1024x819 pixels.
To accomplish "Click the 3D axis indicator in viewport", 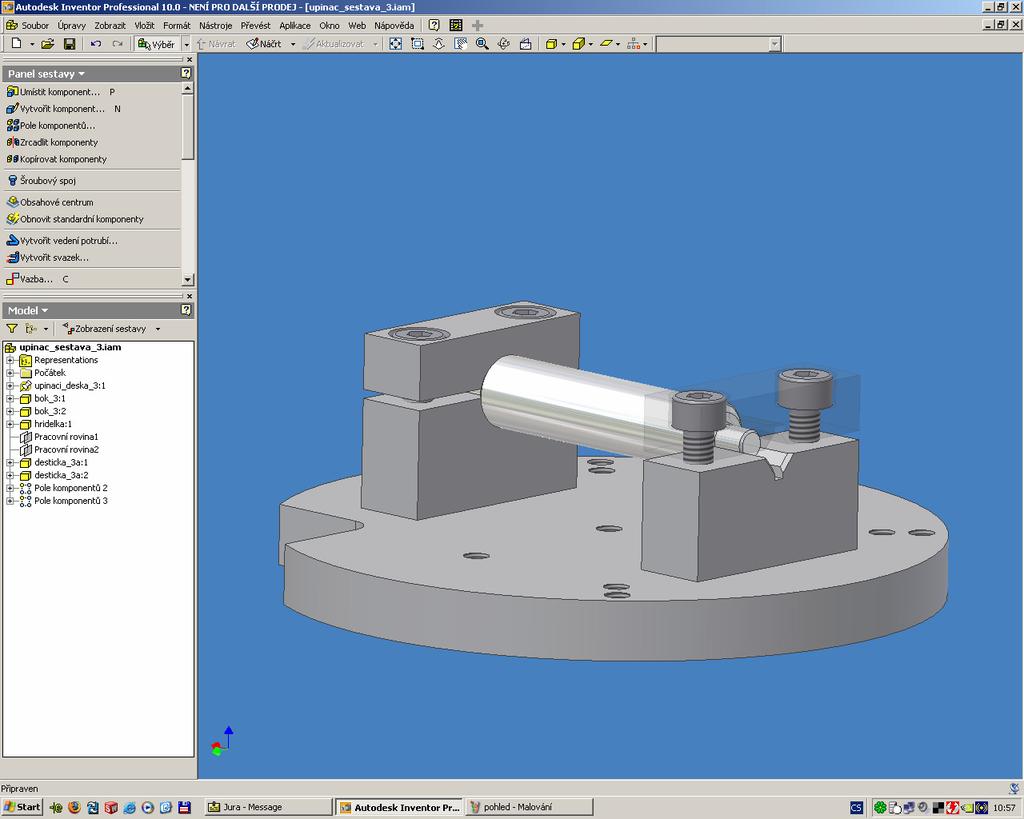I will pos(223,741).
